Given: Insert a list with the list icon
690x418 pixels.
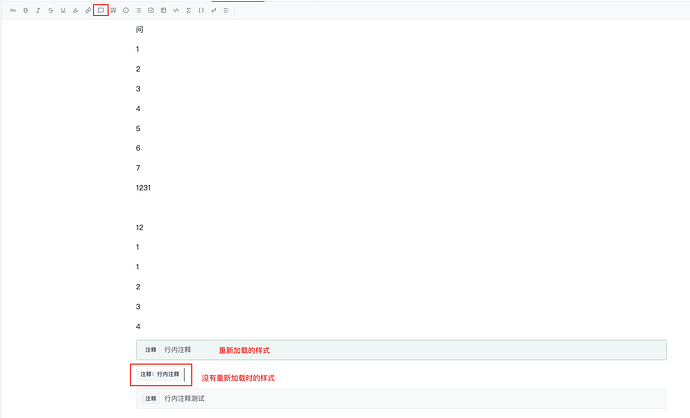Looking at the screenshot, I should tap(138, 10).
